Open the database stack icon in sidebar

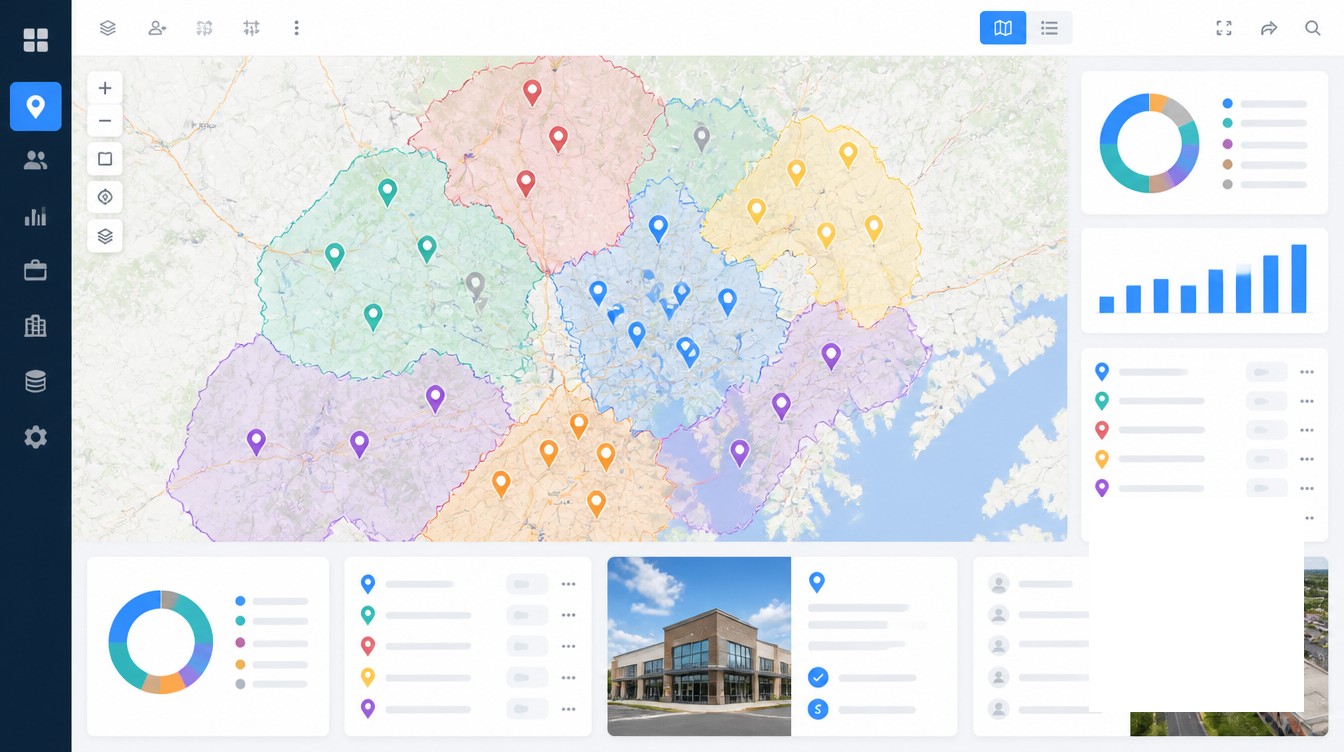(x=36, y=381)
